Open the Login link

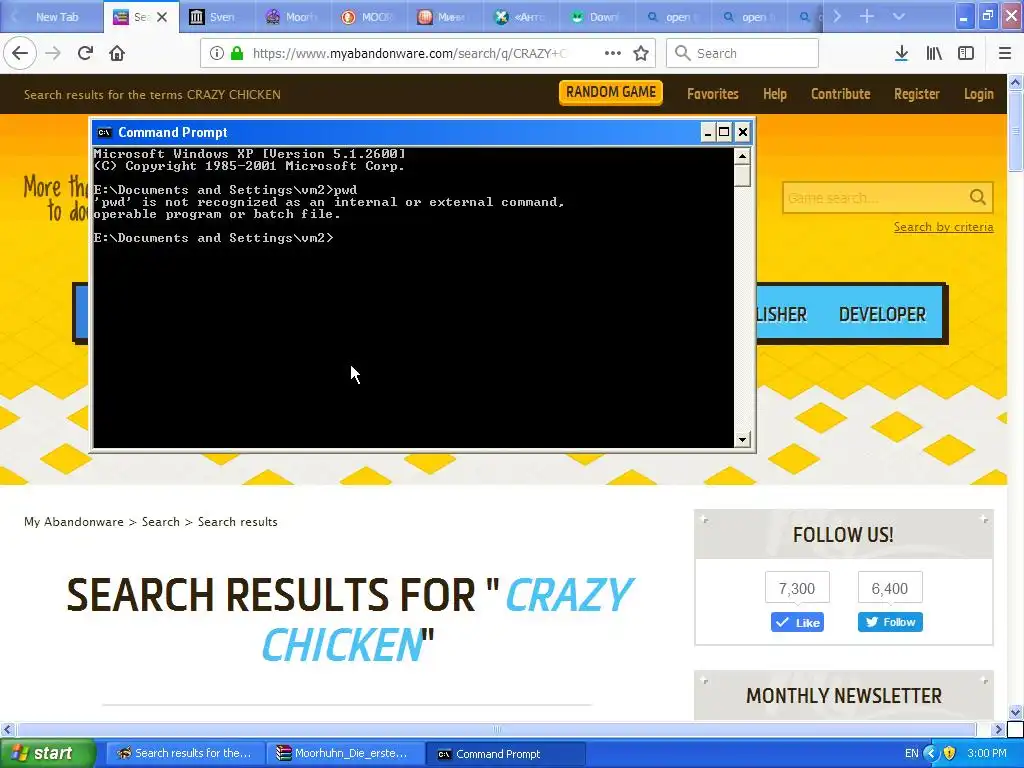click(x=978, y=94)
